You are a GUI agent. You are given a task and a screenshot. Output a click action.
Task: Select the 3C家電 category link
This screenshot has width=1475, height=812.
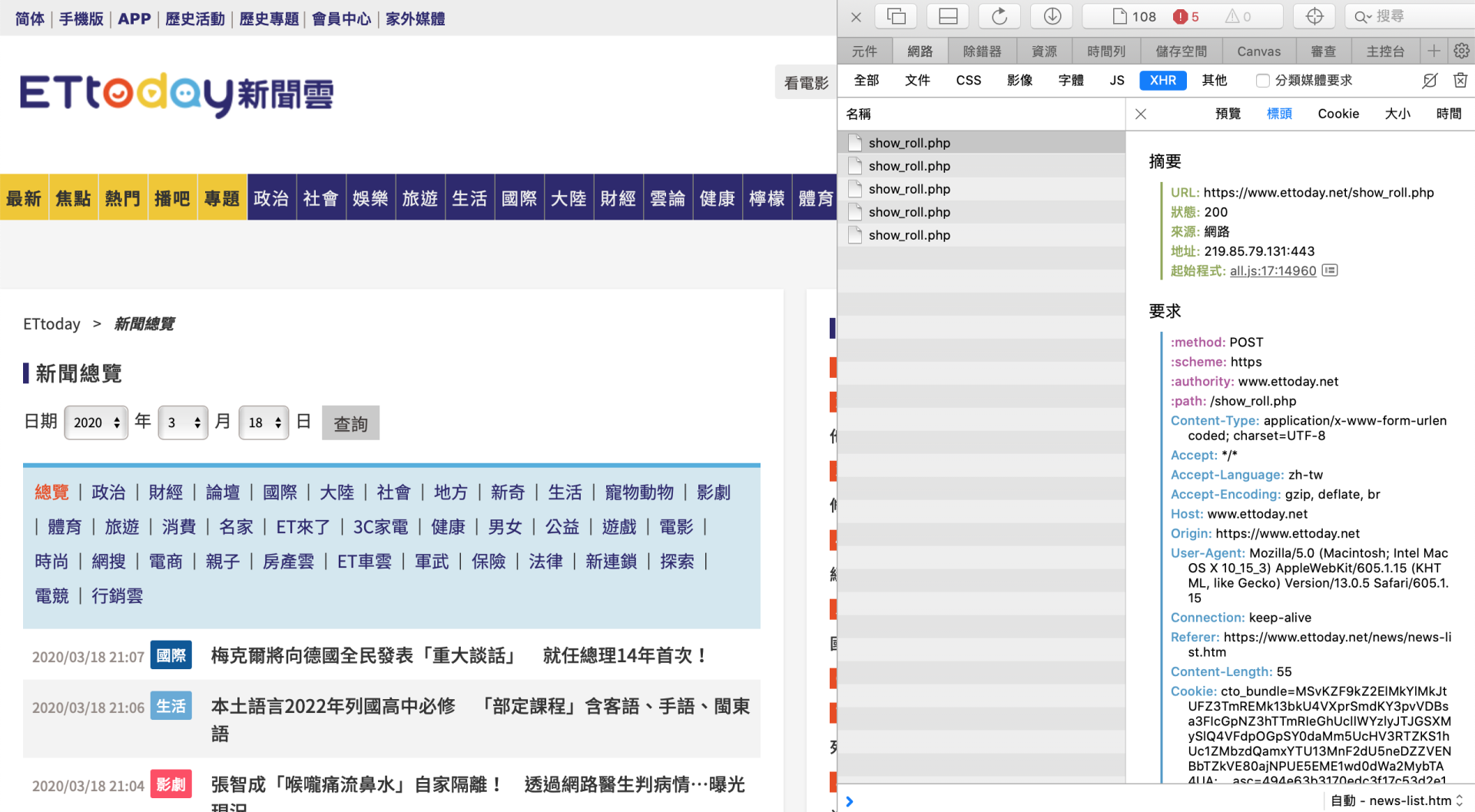[x=380, y=527]
